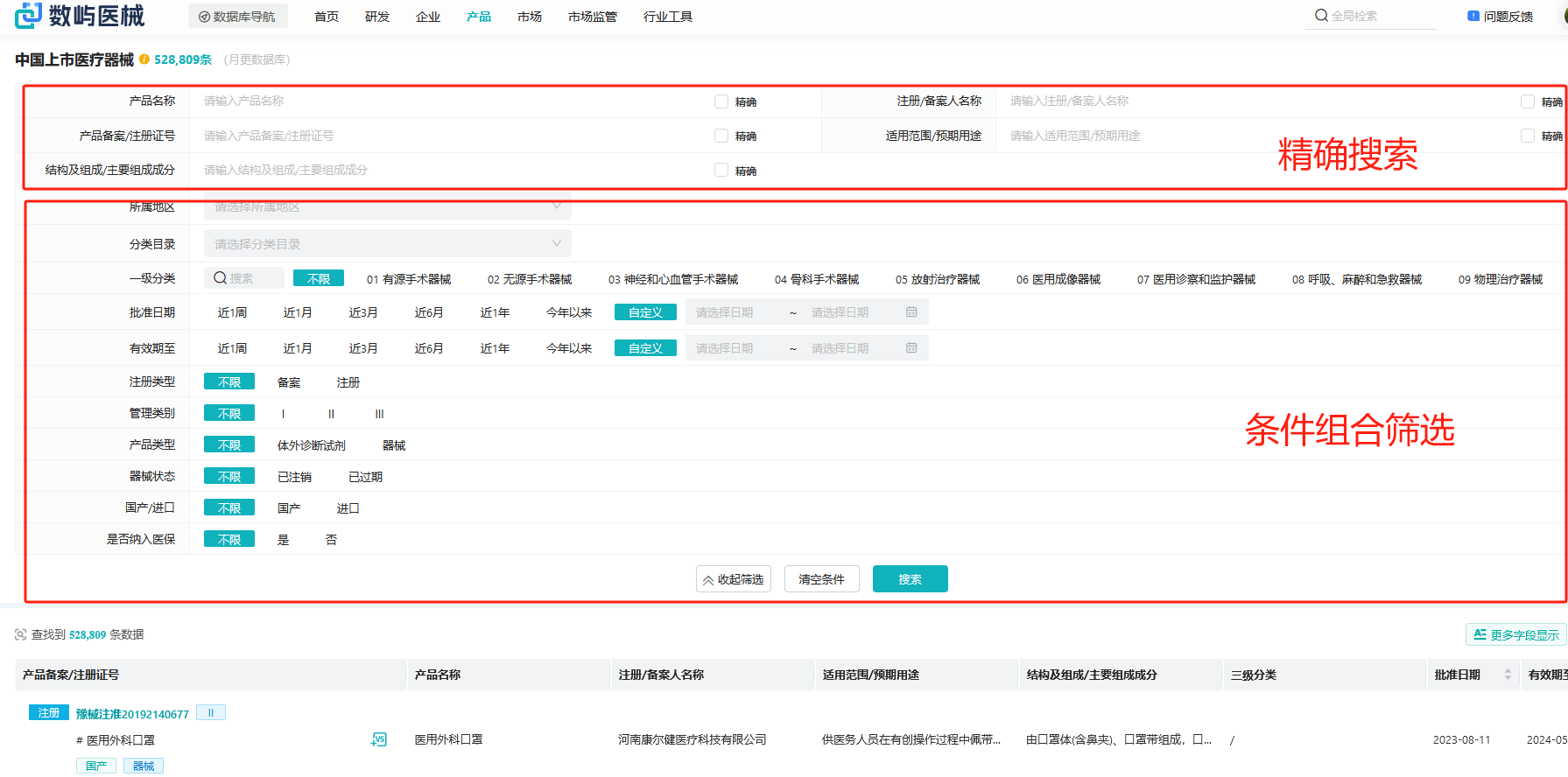The width and height of the screenshot is (1568, 777).
Task: Click the 清空条件 button
Action: point(821,579)
